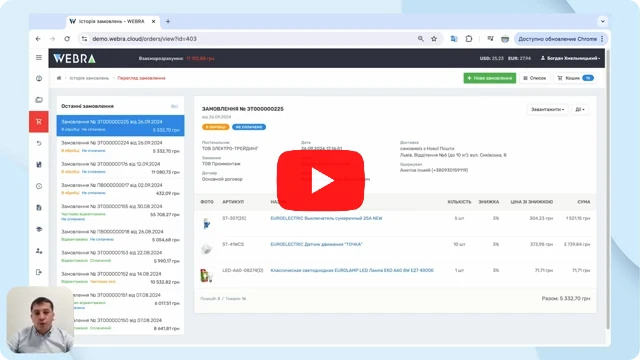The height and width of the screenshot is (360, 640).
Task: Select order № ПВ000000017 in the list
Action: coord(120,189)
